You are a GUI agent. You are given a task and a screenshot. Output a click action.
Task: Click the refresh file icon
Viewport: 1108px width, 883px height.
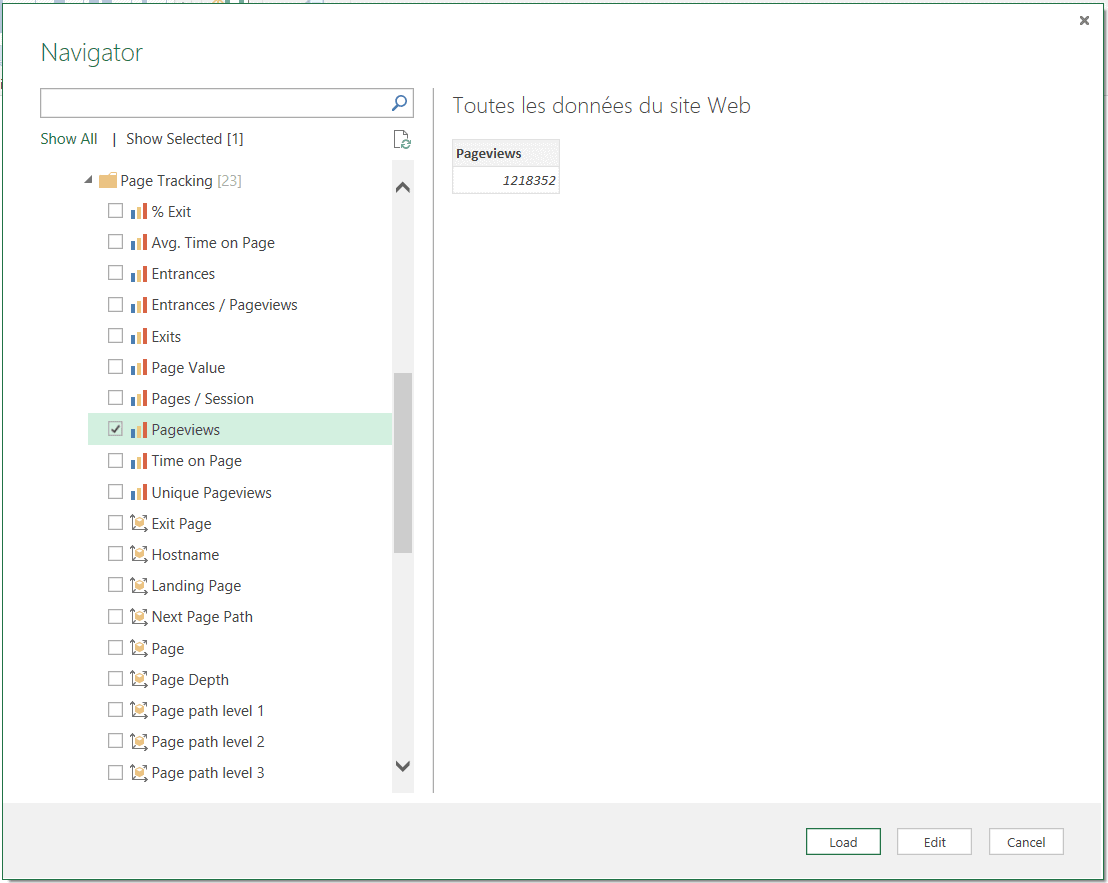[402, 140]
